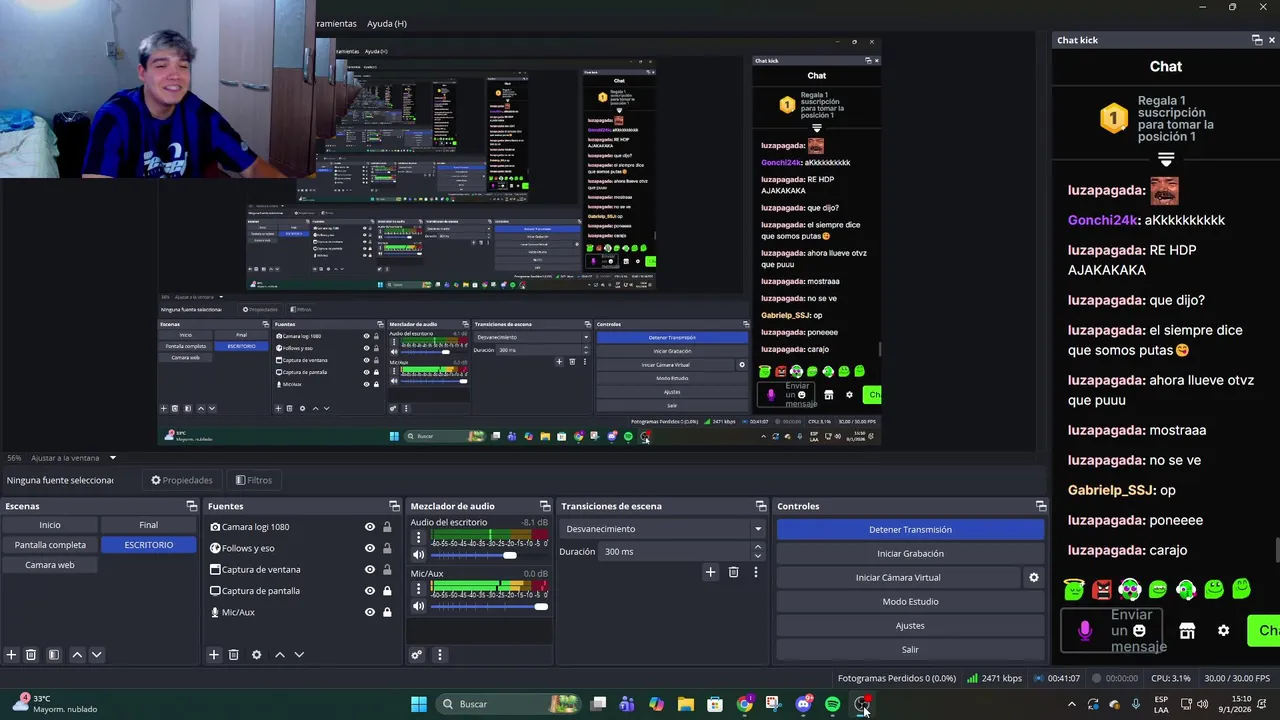Open the Mic/Aux three-dot options
1280x720 pixels.
pos(418,588)
